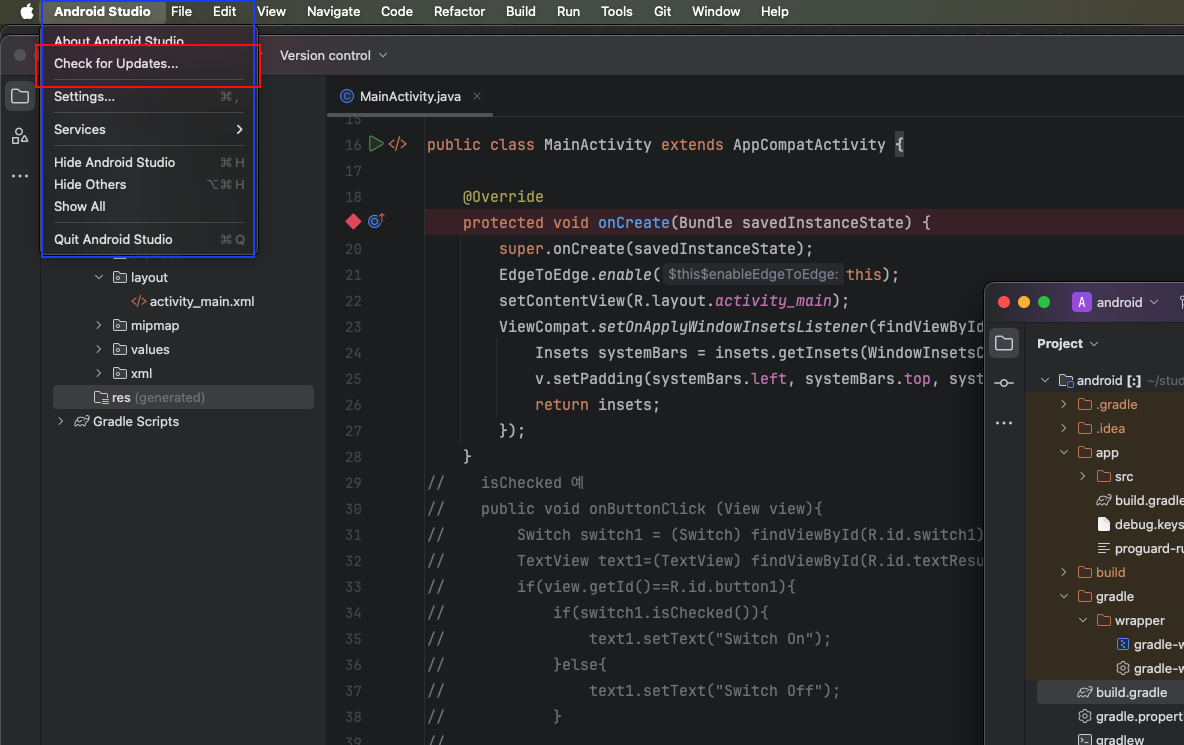Click the override gutter icon next to onCreate

pos(376,220)
